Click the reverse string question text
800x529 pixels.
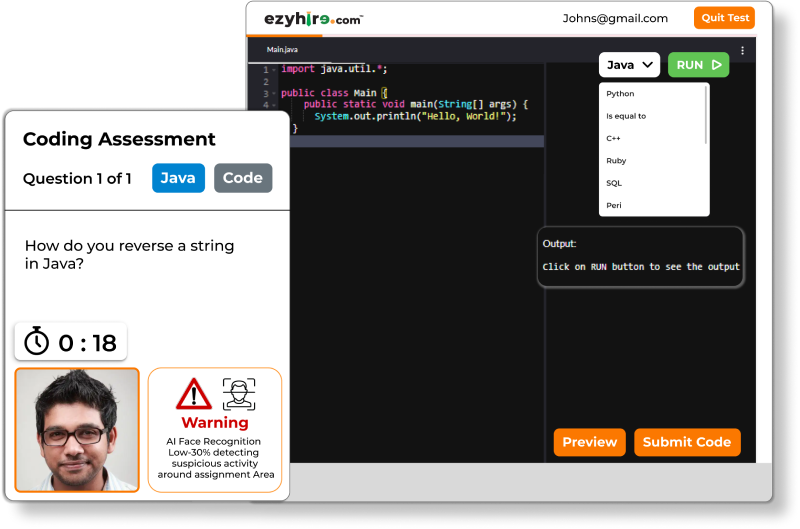point(130,255)
